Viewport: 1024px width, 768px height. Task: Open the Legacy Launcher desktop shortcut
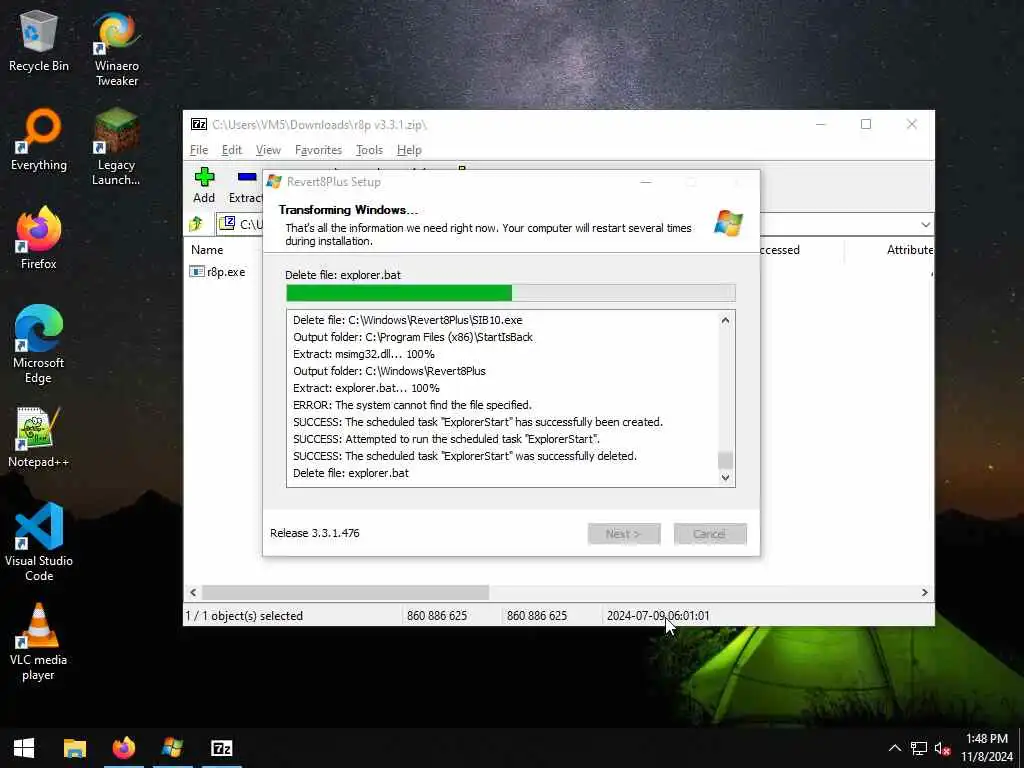[x=116, y=148]
